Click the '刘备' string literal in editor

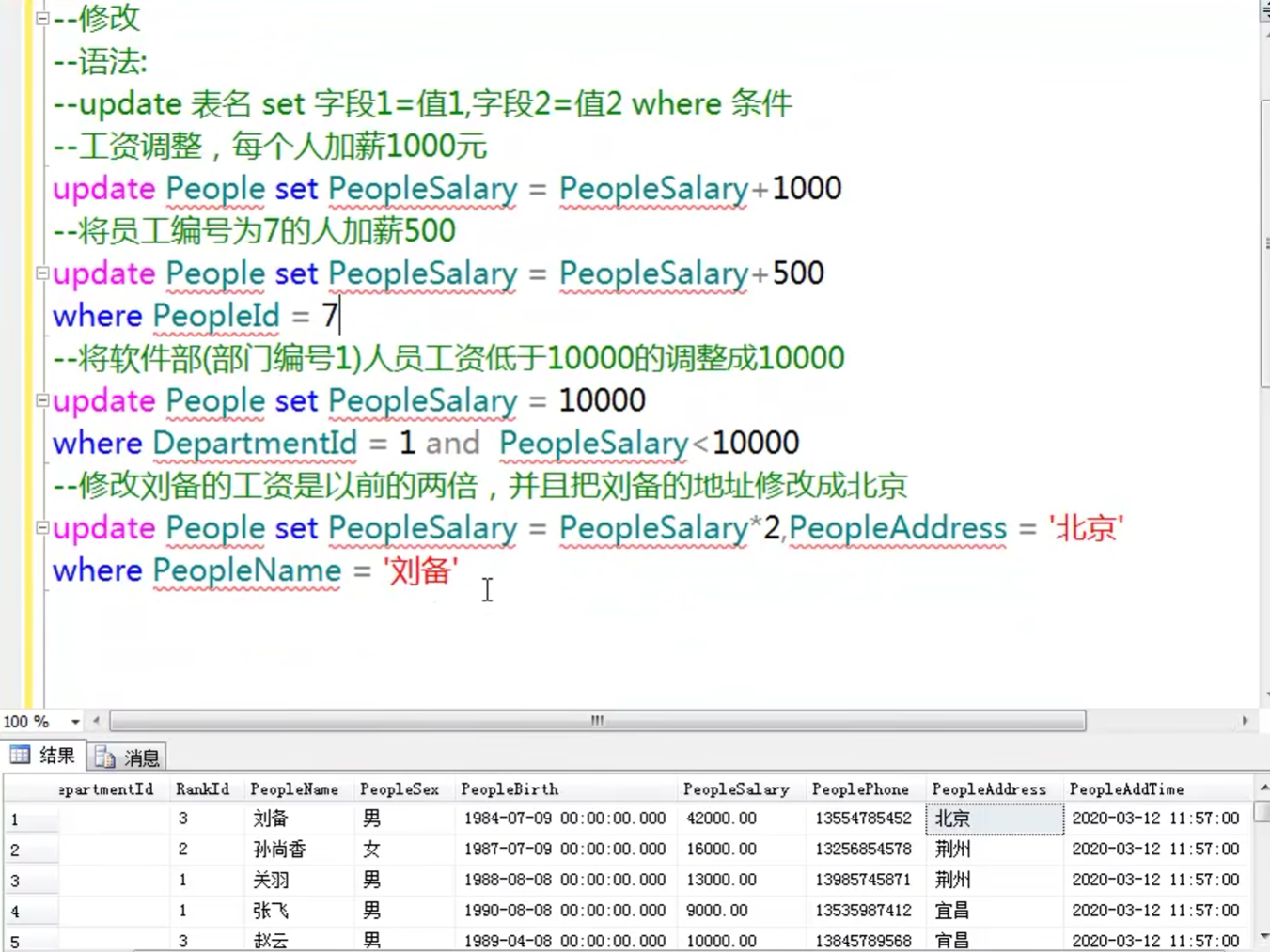point(421,570)
